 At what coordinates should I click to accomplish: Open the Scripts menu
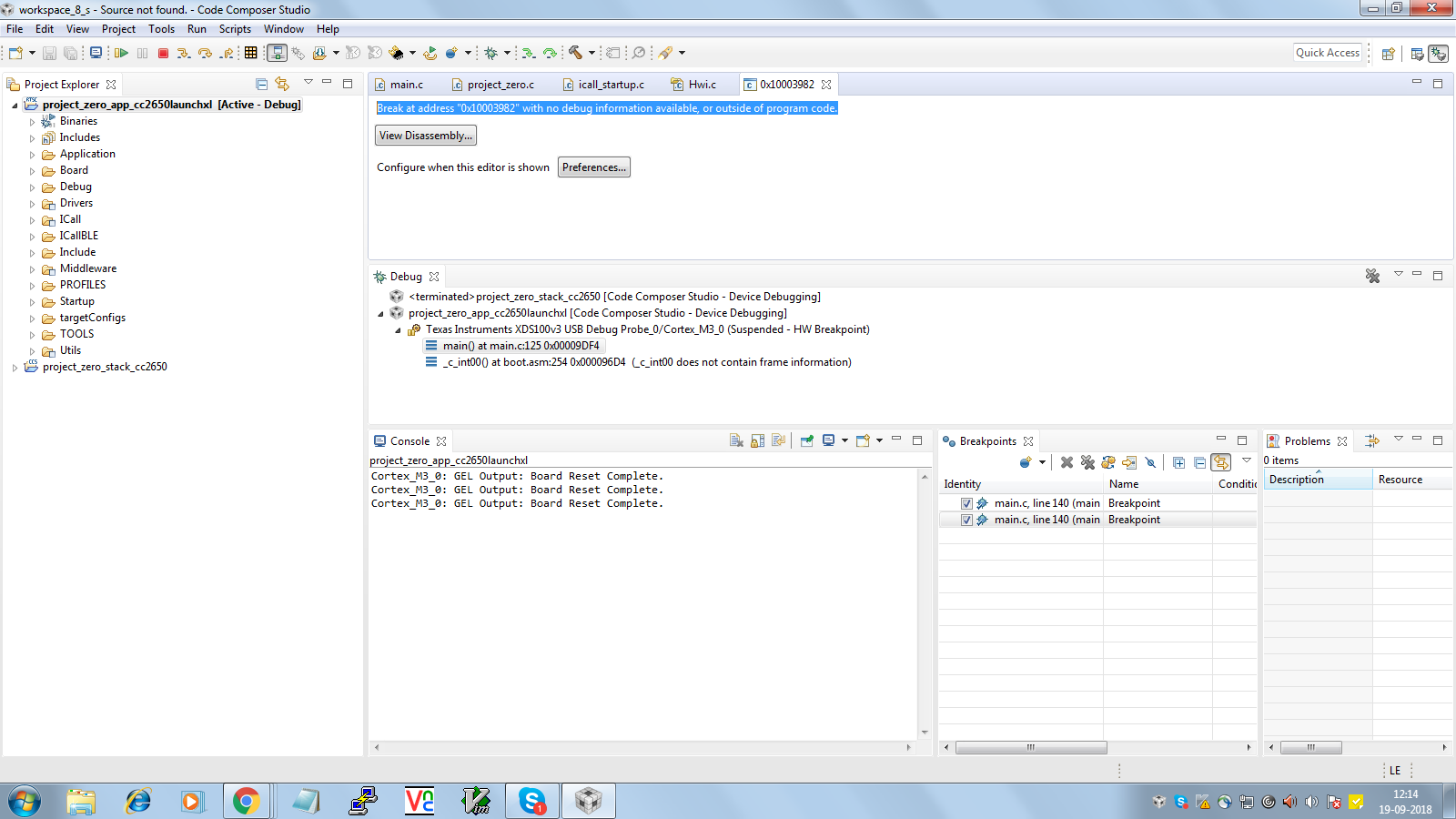click(x=235, y=29)
